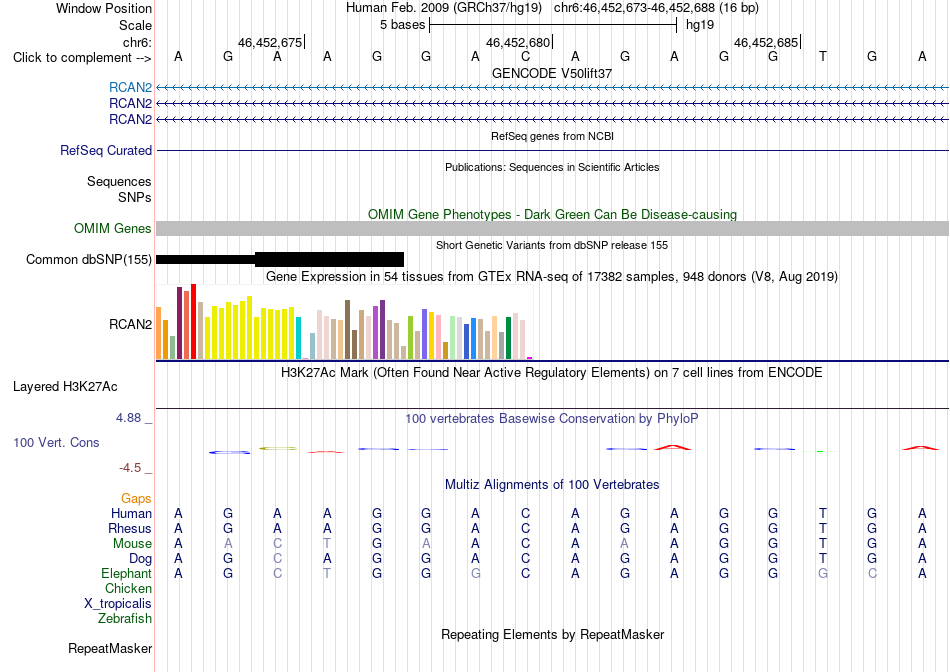950x672 pixels.
Task: Click the 100 Vert. Cons track label
Action: point(56,442)
